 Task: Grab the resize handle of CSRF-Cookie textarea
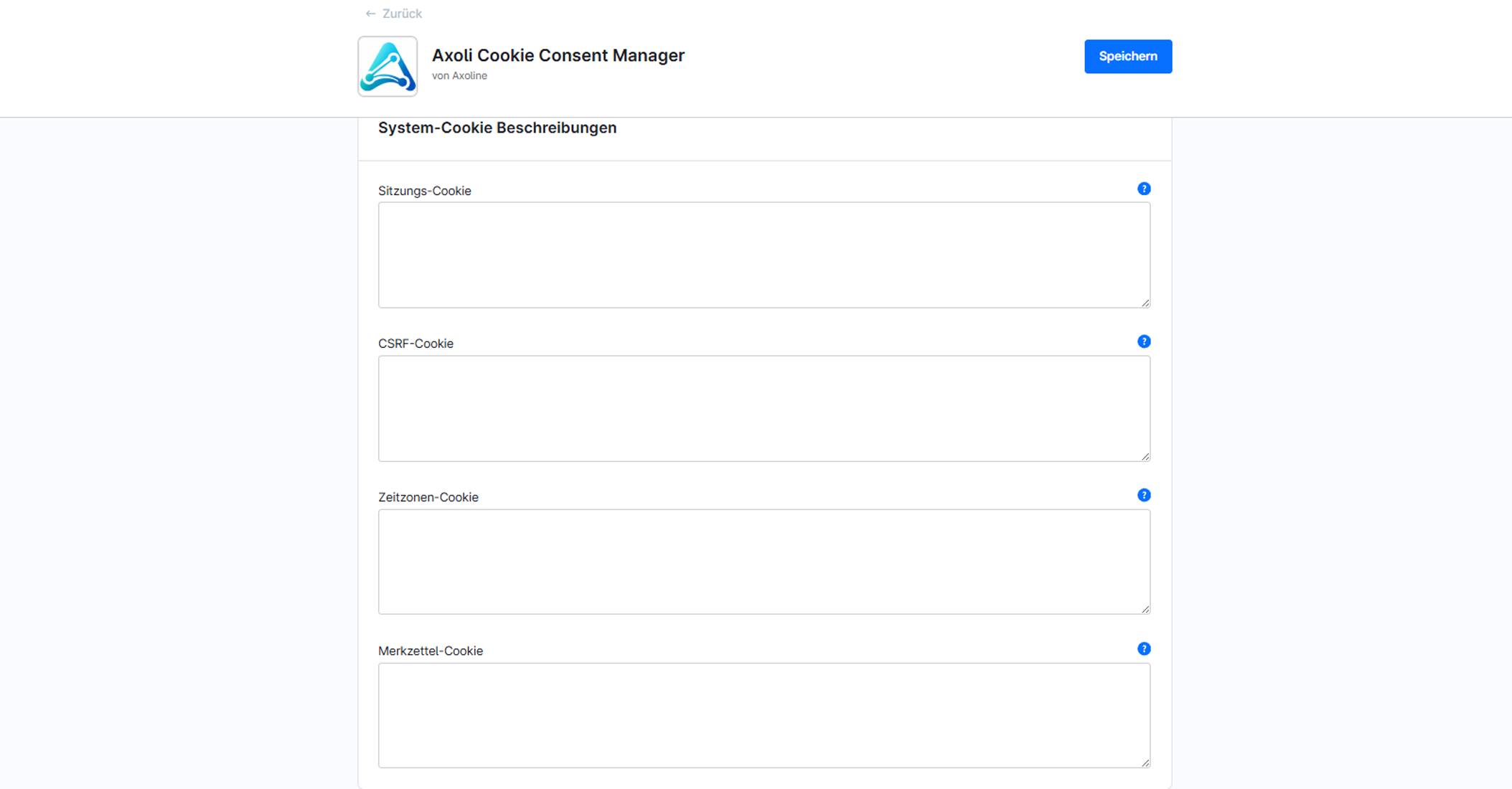click(1145, 456)
